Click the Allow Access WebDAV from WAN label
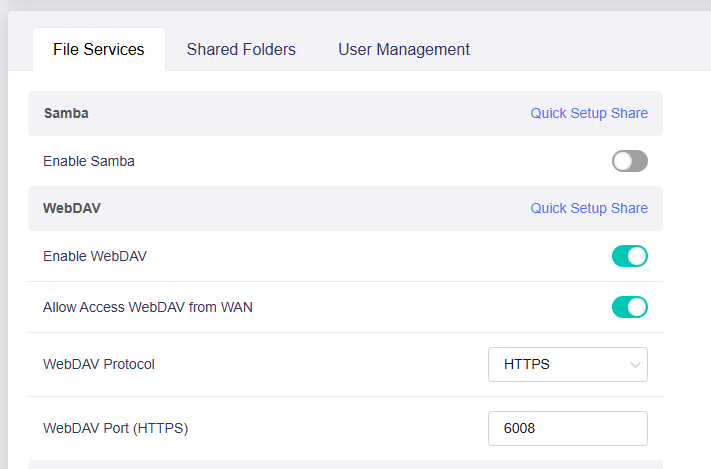The width and height of the screenshot is (711, 469). tap(148, 307)
